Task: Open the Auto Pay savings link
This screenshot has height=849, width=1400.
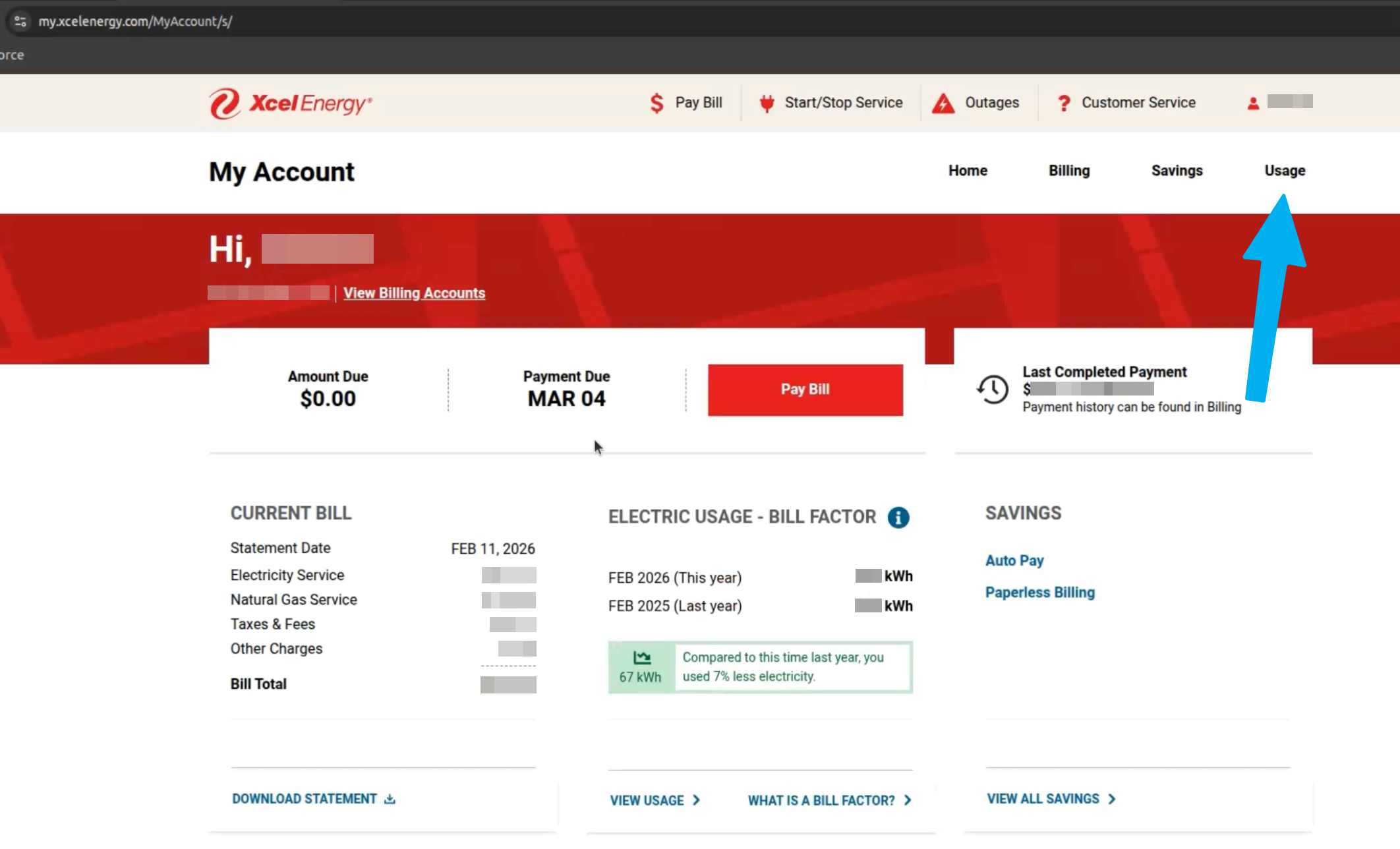Action: (x=1014, y=561)
